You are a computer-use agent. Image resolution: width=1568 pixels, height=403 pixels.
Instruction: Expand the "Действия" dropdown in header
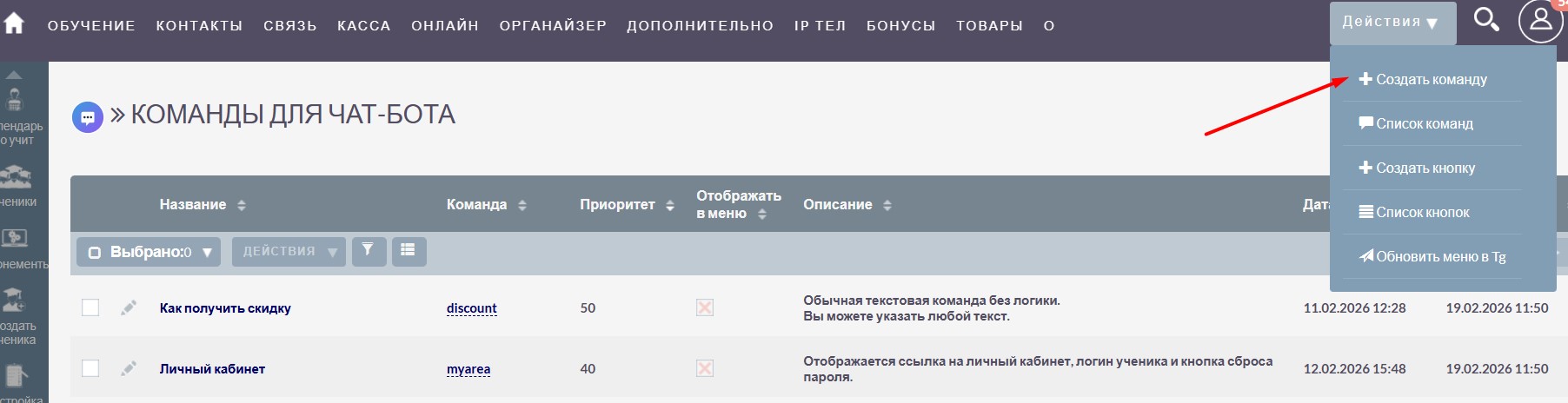(1392, 23)
